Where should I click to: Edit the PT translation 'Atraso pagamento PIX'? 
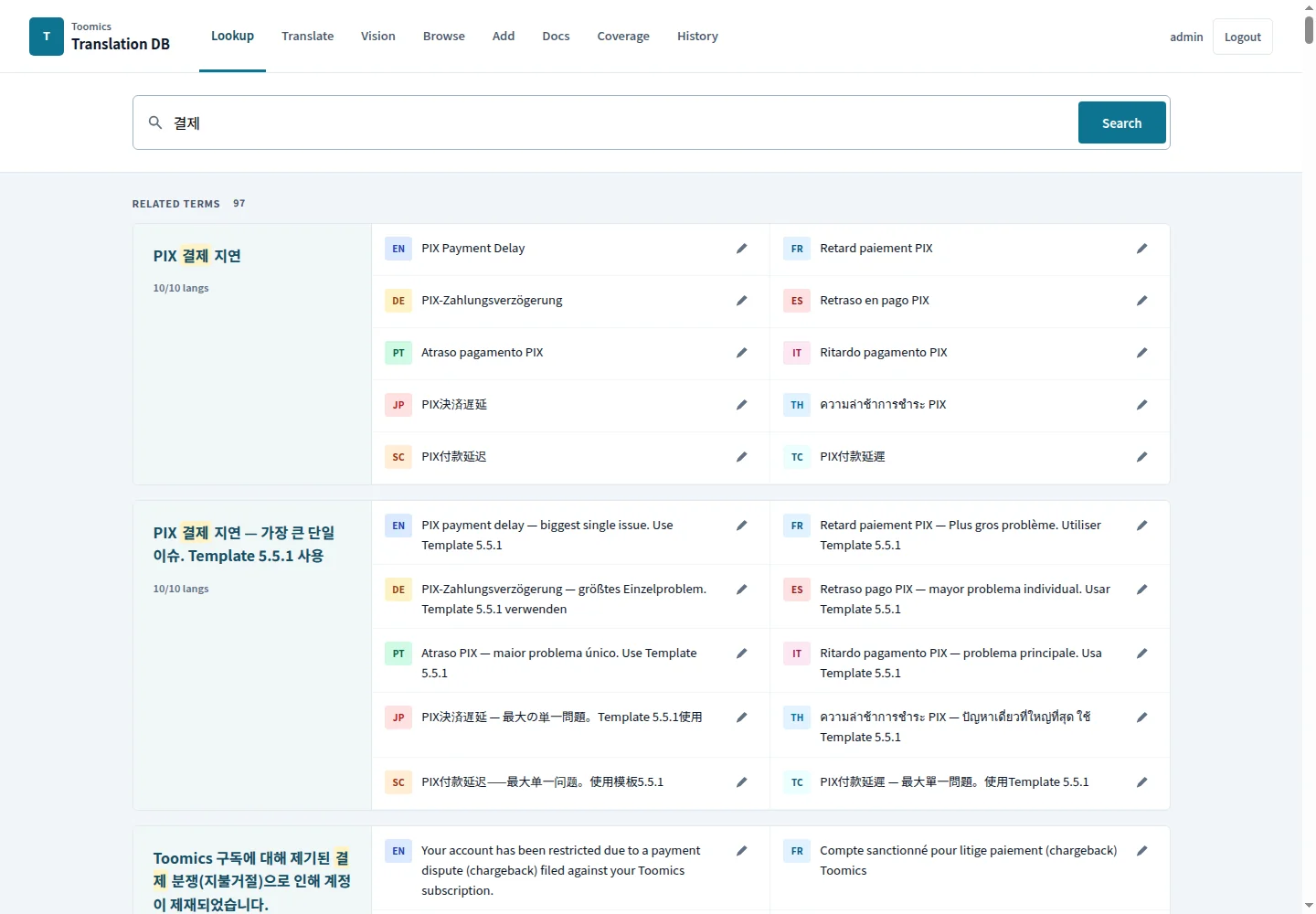coord(742,353)
